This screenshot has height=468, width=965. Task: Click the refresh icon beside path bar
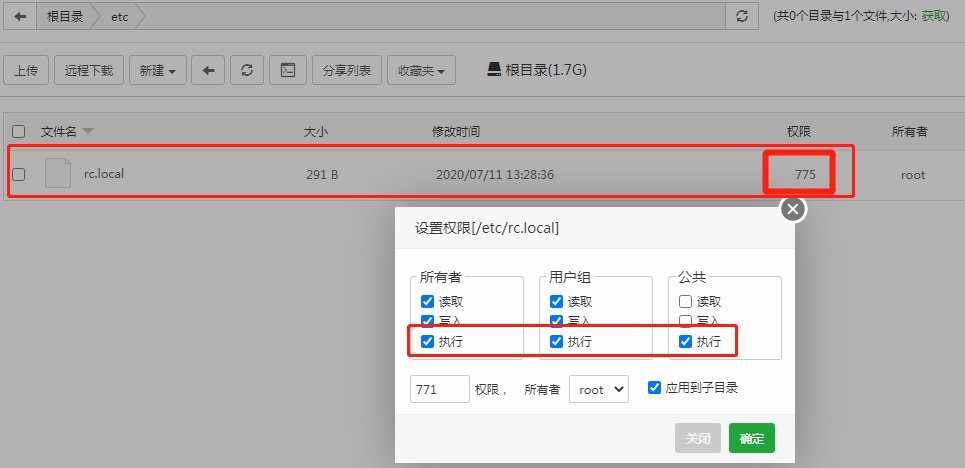[x=741, y=16]
